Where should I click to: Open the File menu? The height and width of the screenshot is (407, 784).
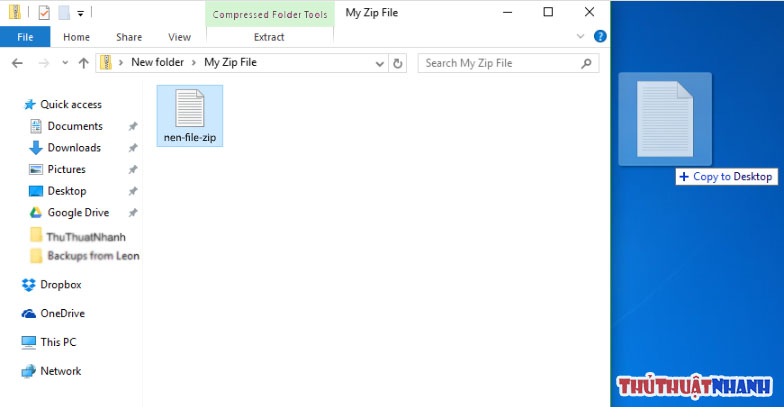[25, 37]
